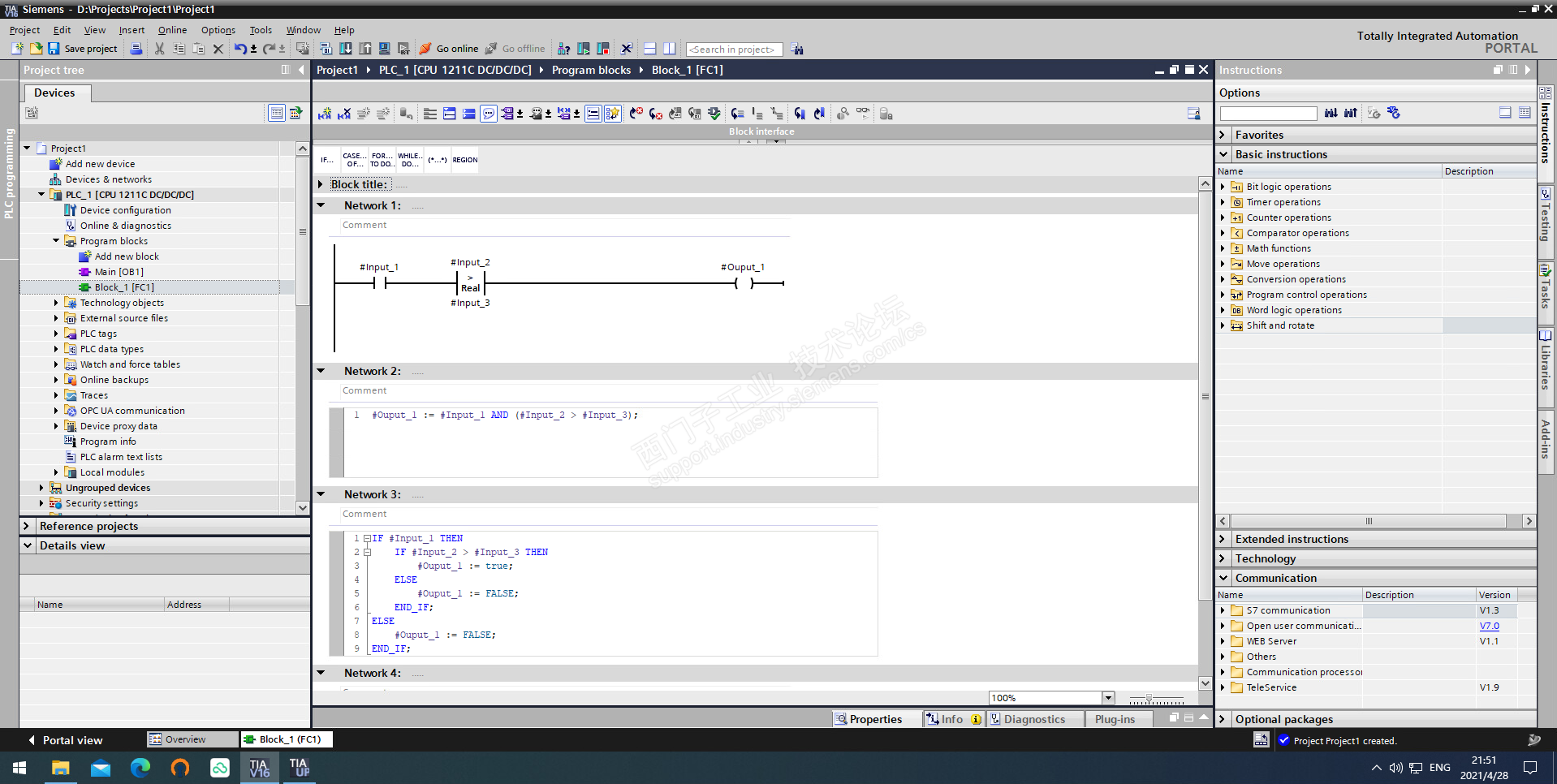Select Device configuration in project tree
This screenshot has width=1557, height=784.
[125, 210]
